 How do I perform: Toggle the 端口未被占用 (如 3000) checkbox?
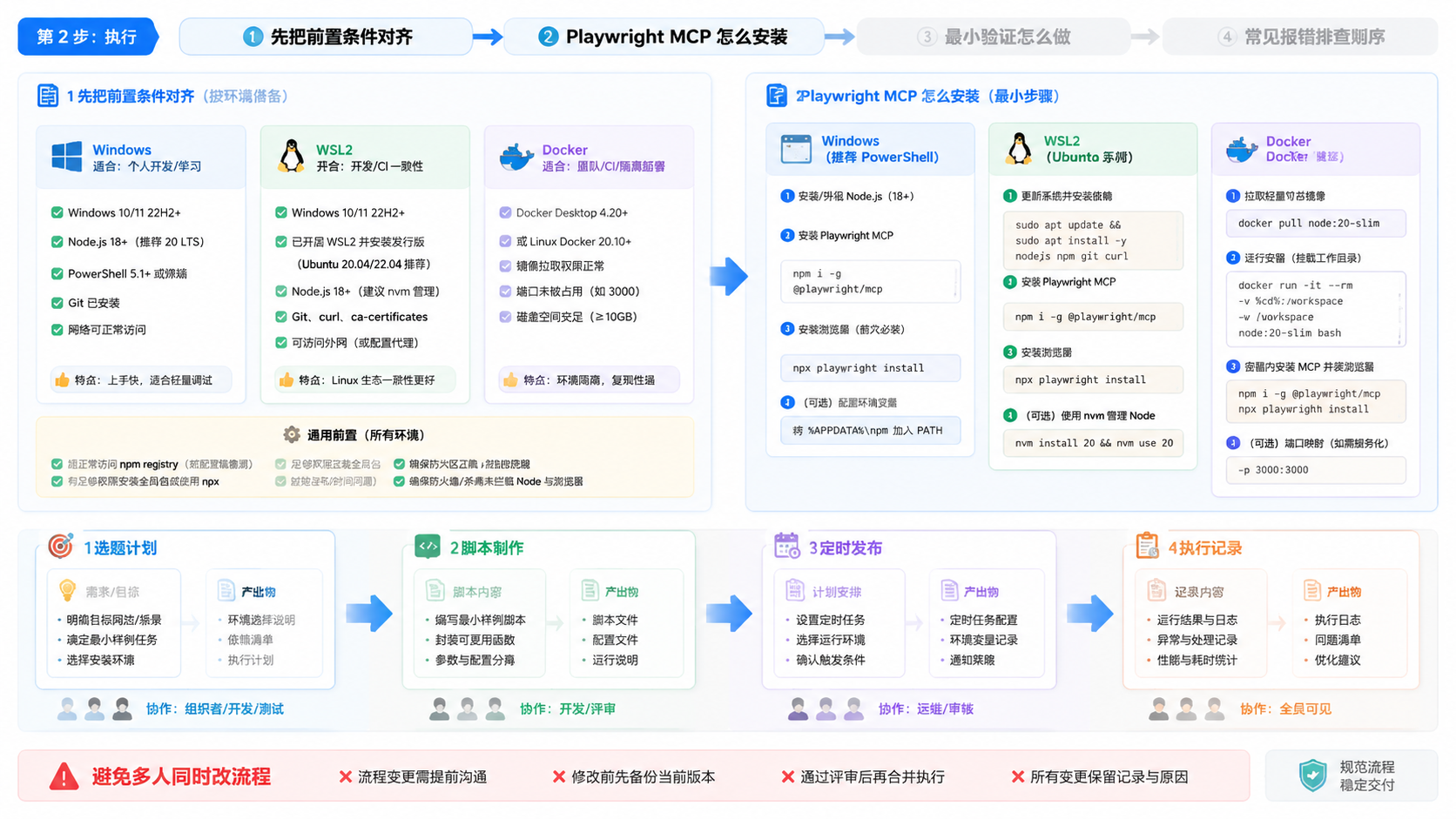tap(505, 292)
